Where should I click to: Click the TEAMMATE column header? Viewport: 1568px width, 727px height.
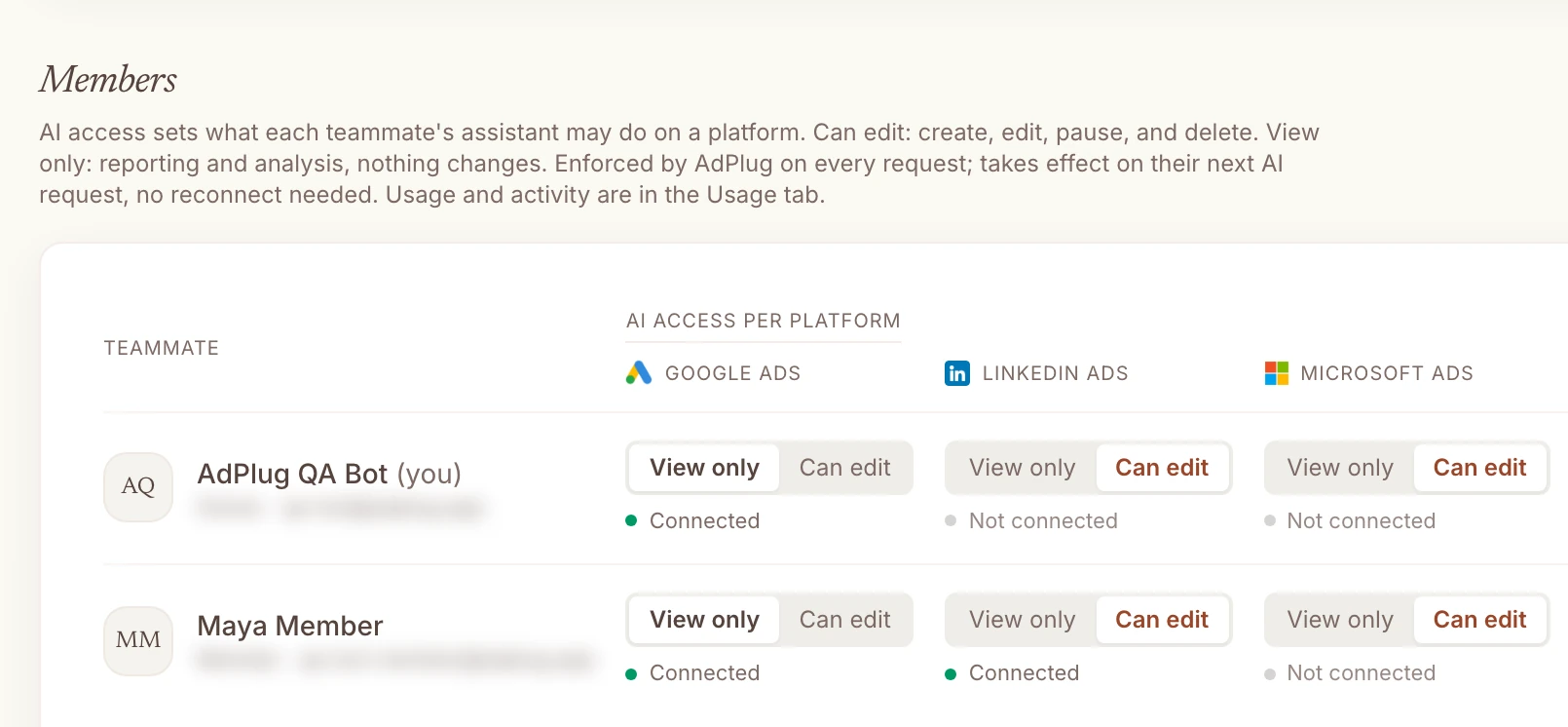pyautogui.click(x=162, y=348)
